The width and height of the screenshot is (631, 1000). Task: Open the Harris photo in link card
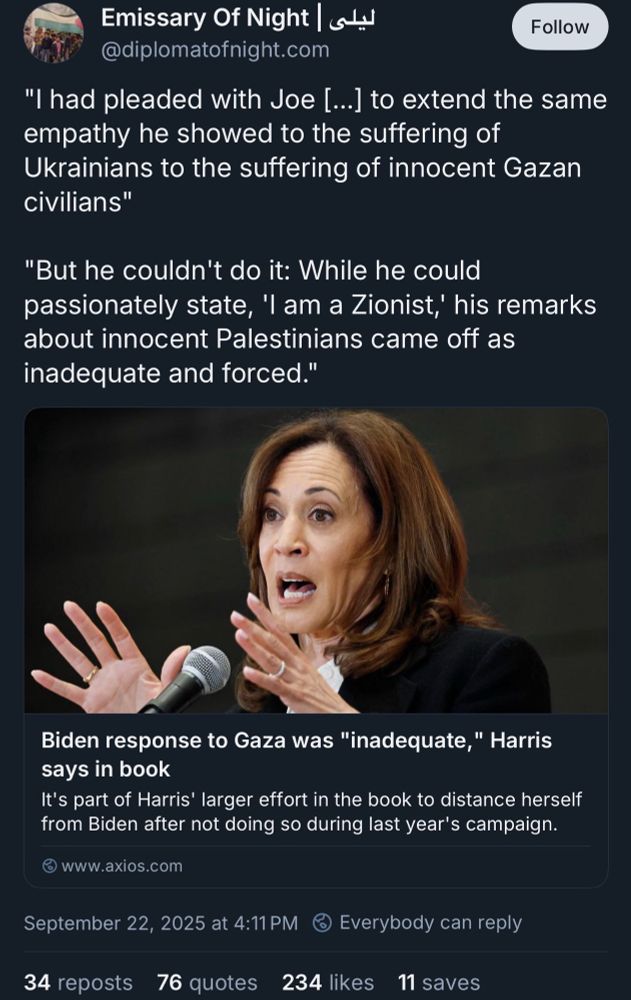click(316, 560)
